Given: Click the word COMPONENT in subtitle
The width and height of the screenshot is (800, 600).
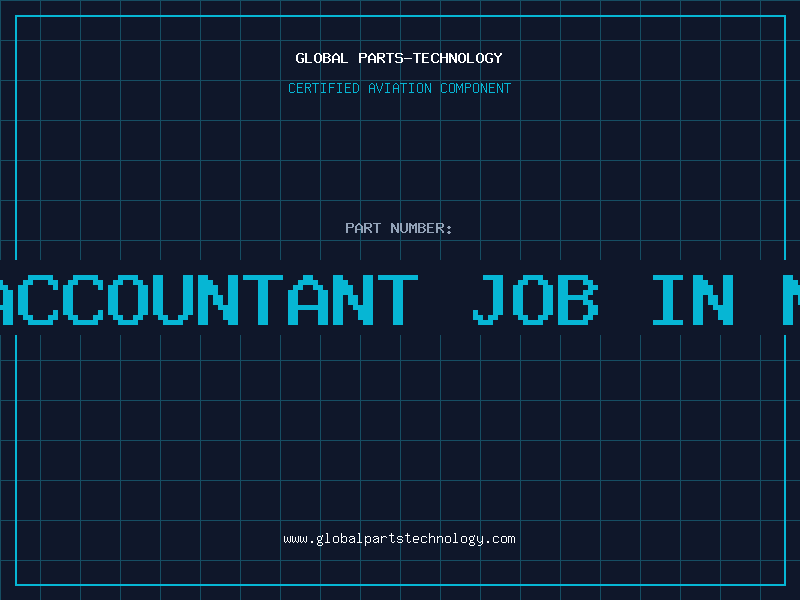Looking at the screenshot, I should coord(476,88).
